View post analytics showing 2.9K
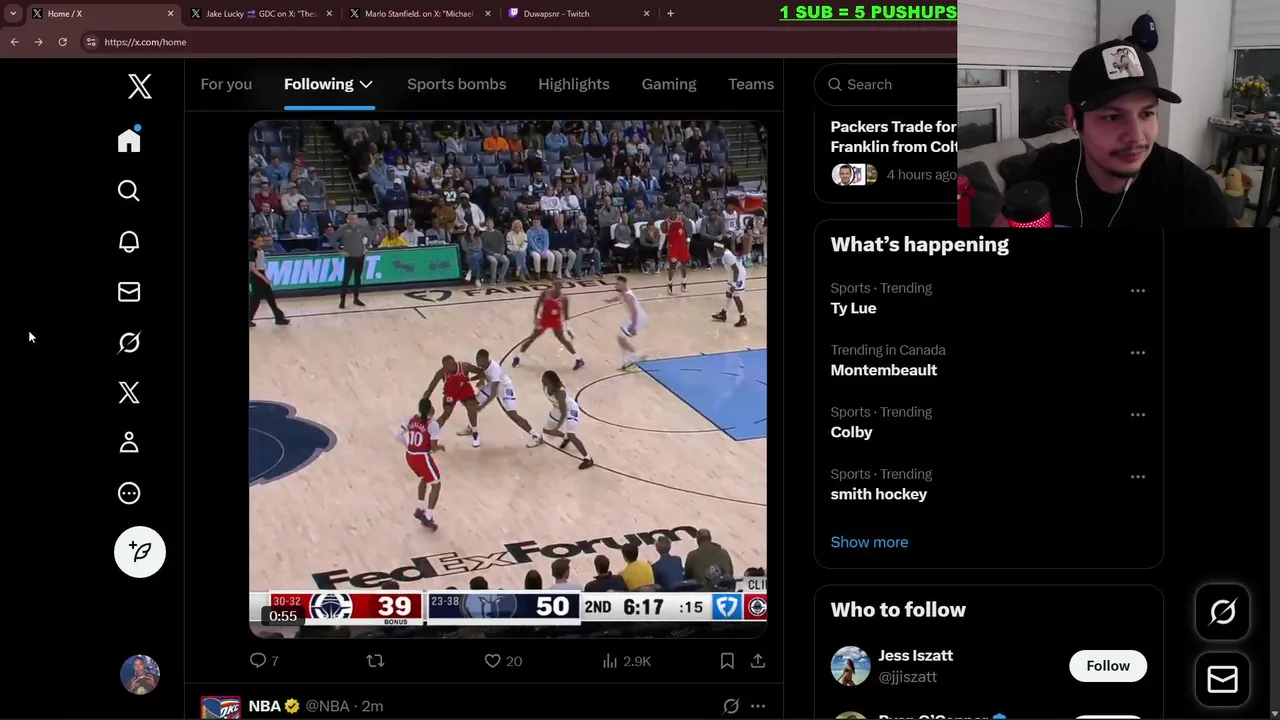This screenshot has width=1280, height=720. pyautogui.click(x=627, y=661)
